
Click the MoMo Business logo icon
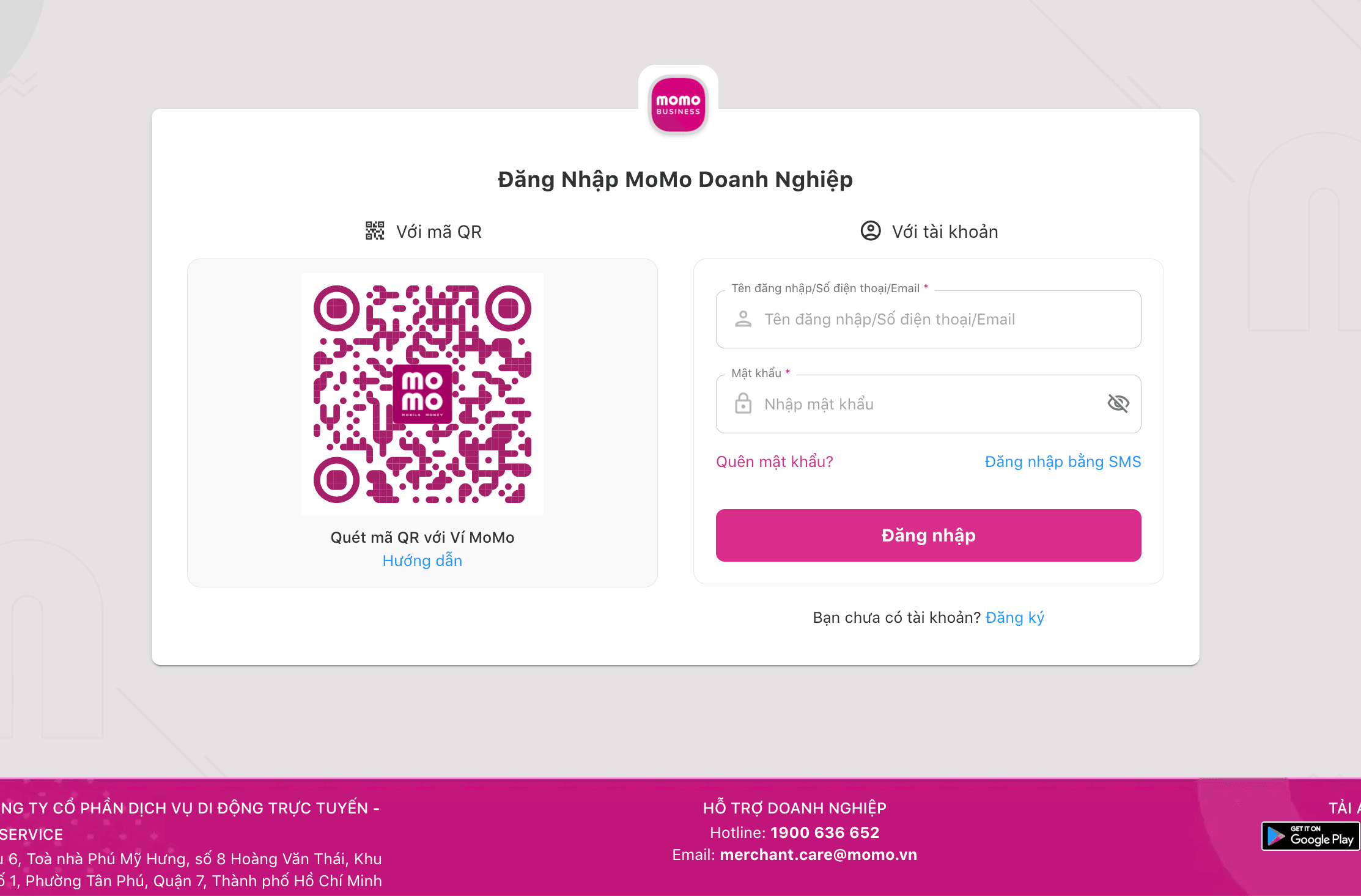pyautogui.click(x=678, y=105)
